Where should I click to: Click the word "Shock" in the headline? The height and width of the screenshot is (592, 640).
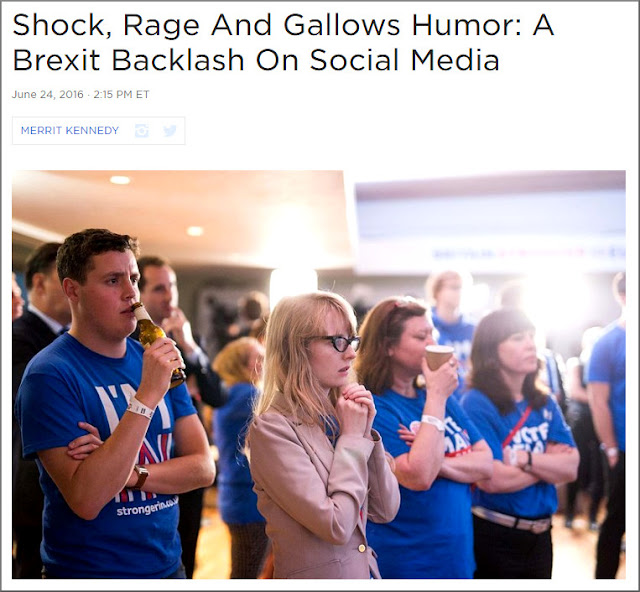(x=58, y=26)
